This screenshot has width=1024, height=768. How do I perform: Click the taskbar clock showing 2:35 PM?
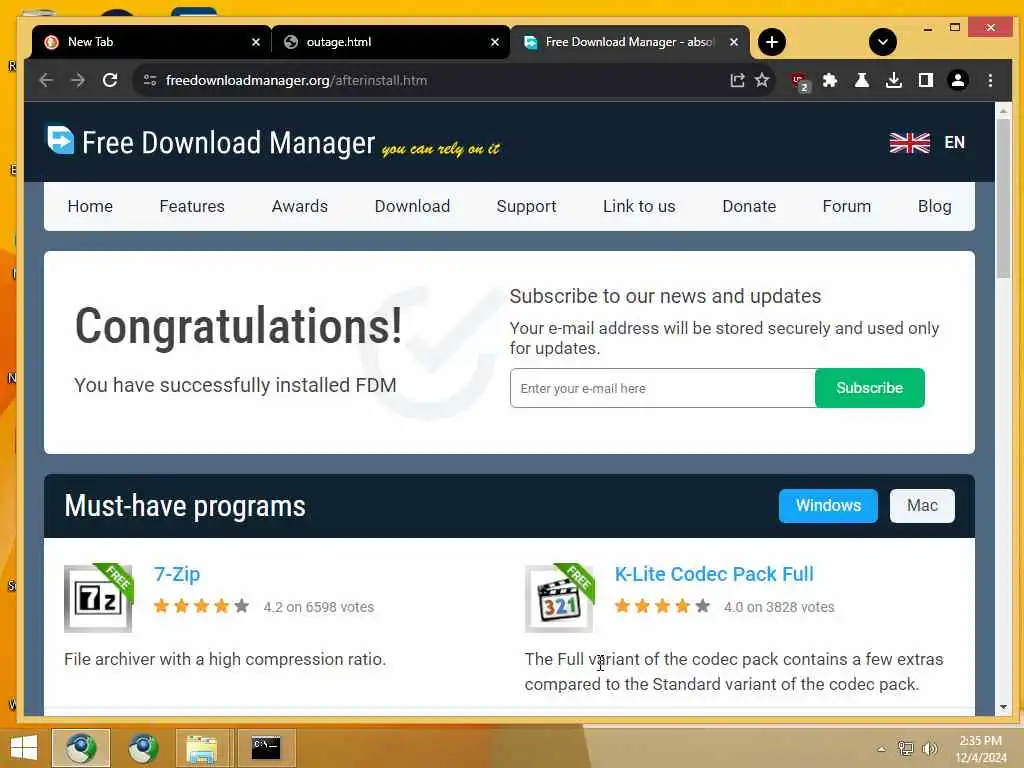coord(981,749)
